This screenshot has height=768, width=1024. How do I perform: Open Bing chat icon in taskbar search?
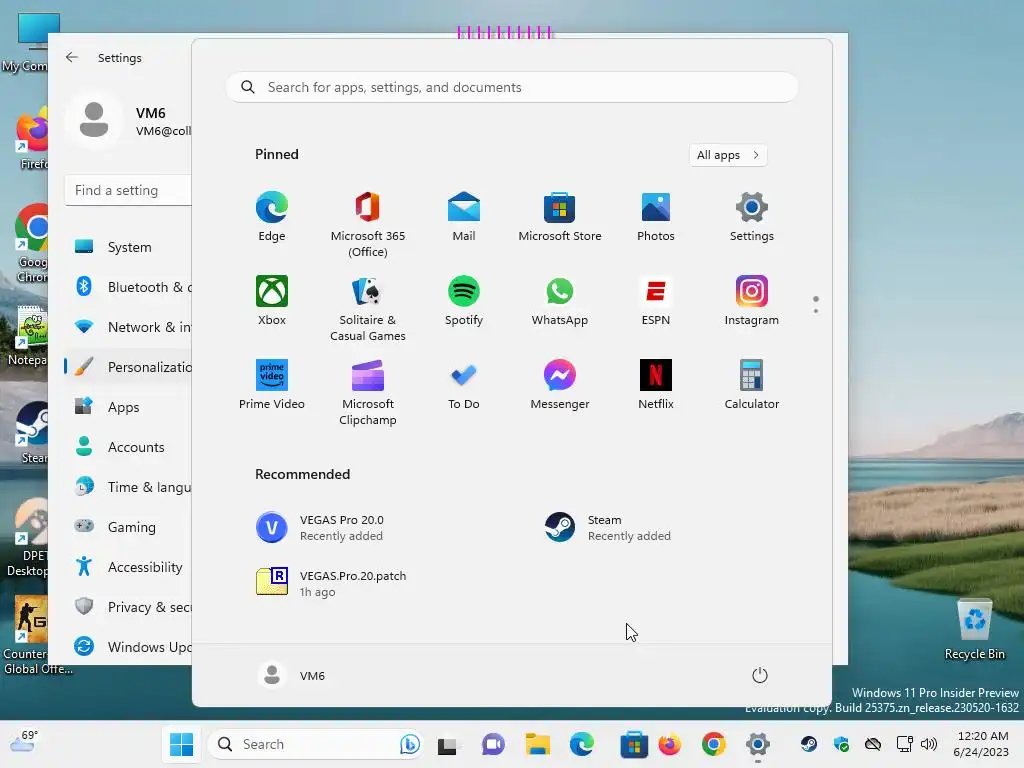[409, 744]
